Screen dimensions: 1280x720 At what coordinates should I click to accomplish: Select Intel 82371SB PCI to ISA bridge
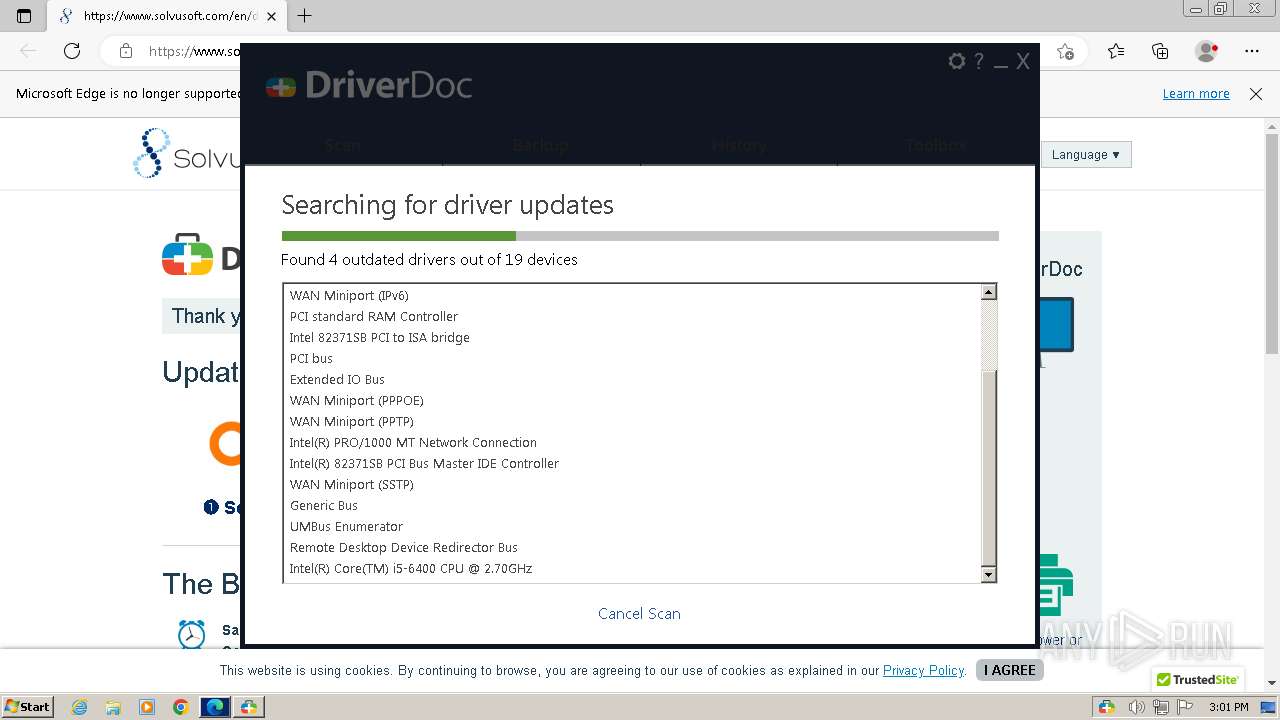(x=380, y=338)
